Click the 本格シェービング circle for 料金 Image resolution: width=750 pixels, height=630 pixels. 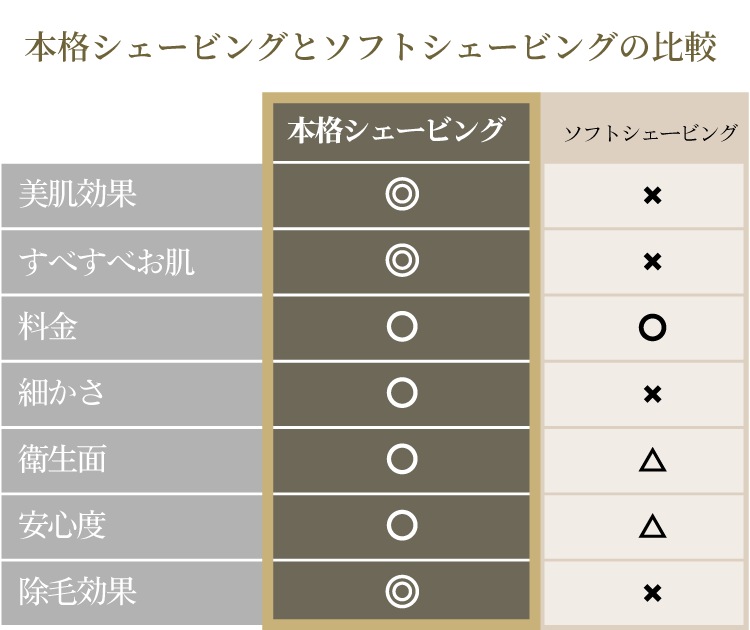(401, 327)
